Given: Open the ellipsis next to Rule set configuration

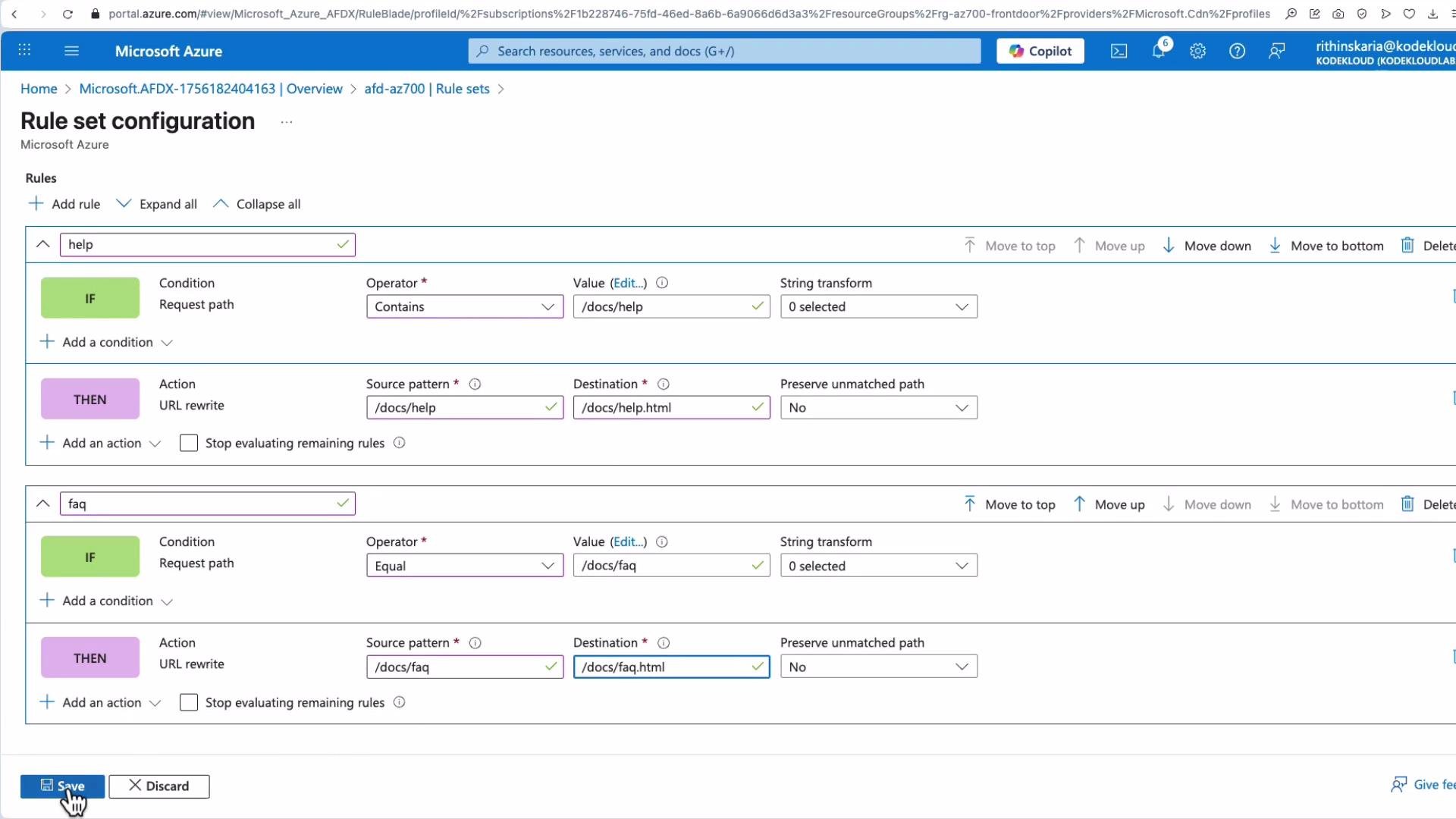Looking at the screenshot, I should [286, 122].
